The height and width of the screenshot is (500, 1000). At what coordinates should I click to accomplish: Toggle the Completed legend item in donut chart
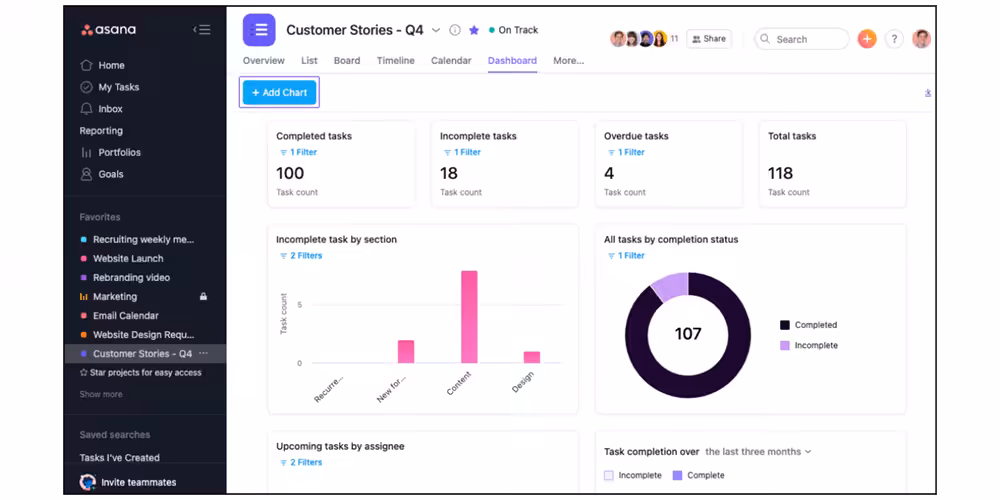[x=815, y=325]
